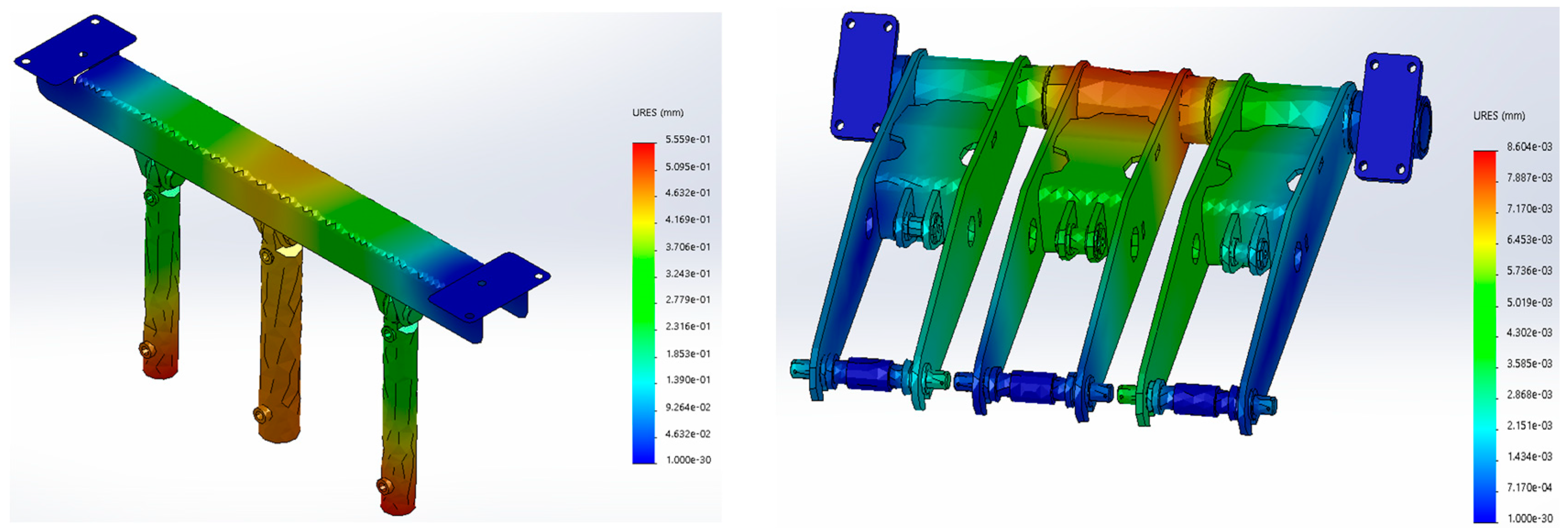Click the 7.170e-04 legend label
1568x532 pixels.
click(1529, 487)
